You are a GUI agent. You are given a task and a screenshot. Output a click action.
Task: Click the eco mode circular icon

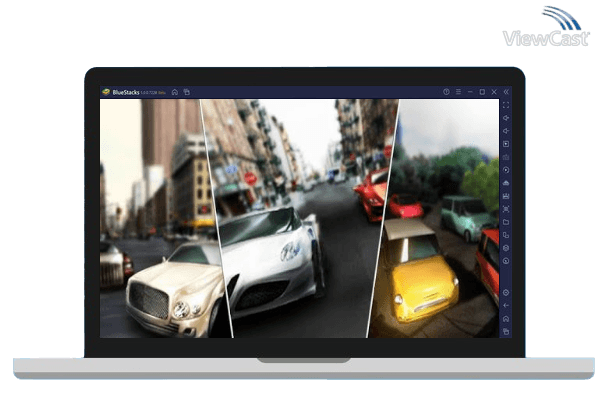pyautogui.click(x=506, y=261)
